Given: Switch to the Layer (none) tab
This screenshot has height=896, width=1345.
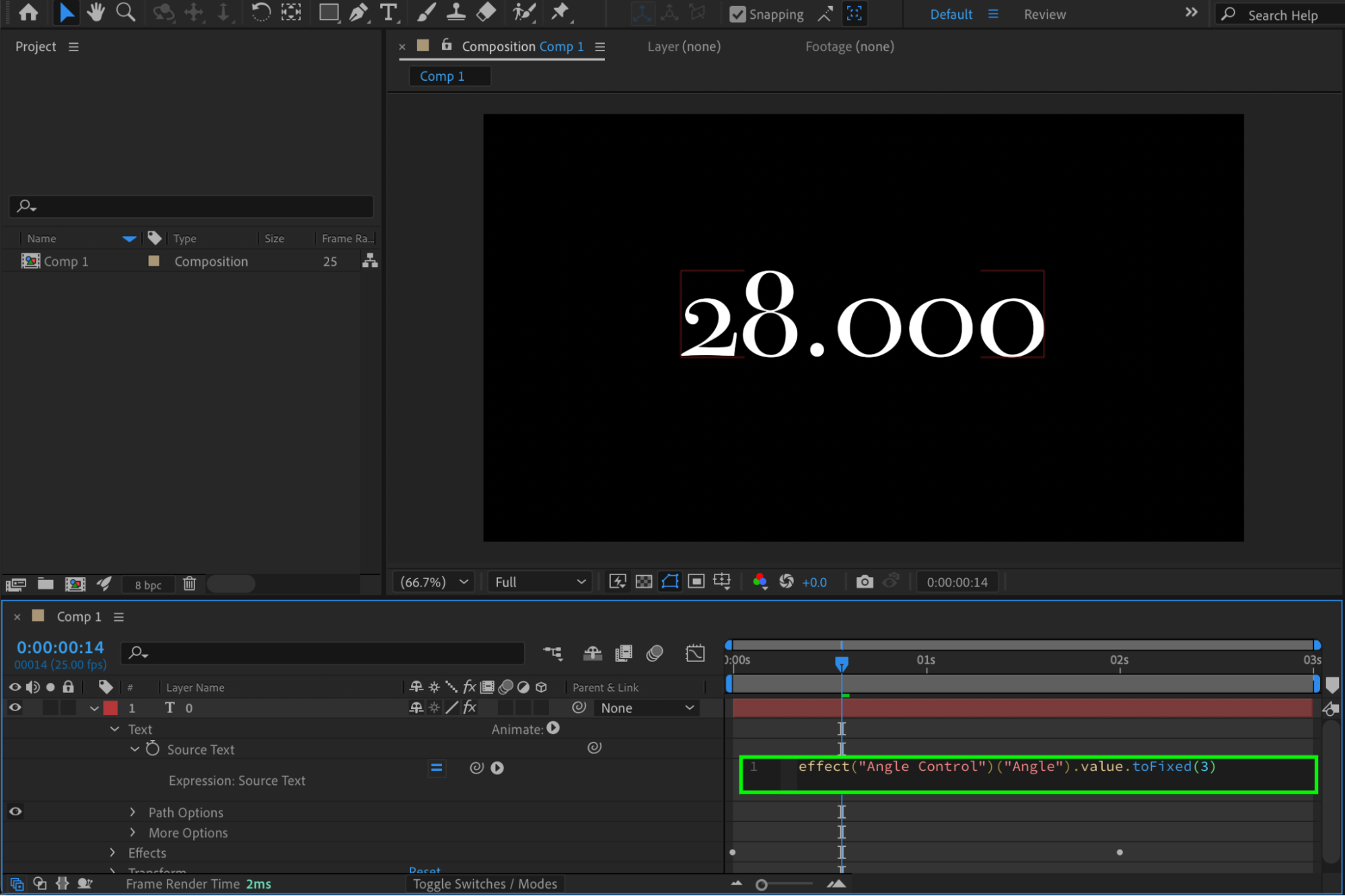Looking at the screenshot, I should pos(684,46).
